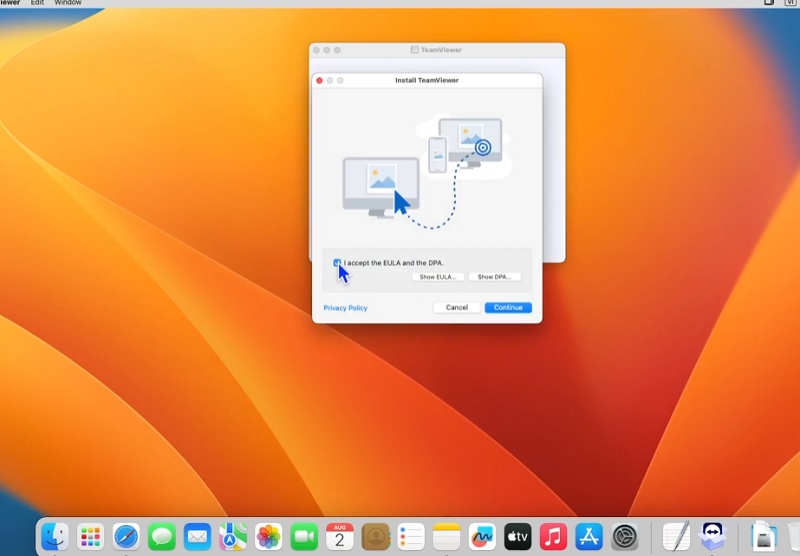Launch Music from the dock
Image resolution: width=800 pixels, height=556 pixels.
pos(554,537)
